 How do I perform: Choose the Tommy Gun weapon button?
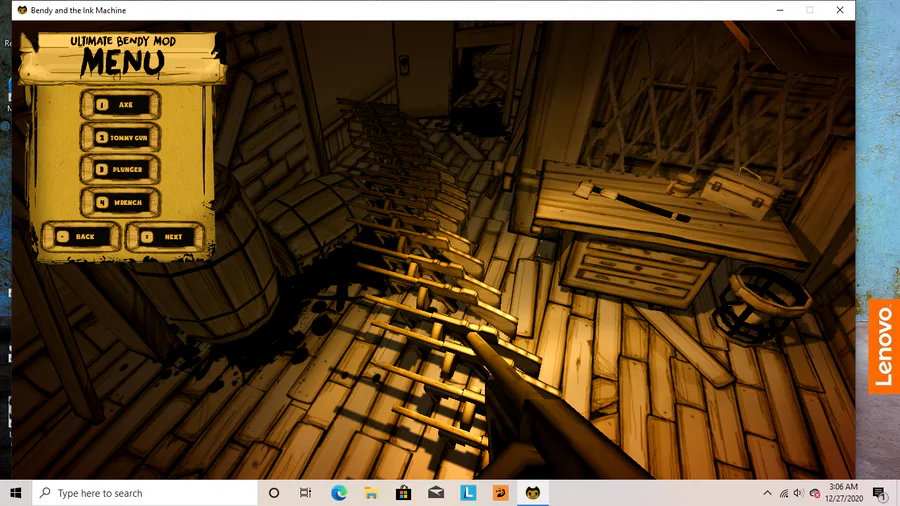pos(120,137)
